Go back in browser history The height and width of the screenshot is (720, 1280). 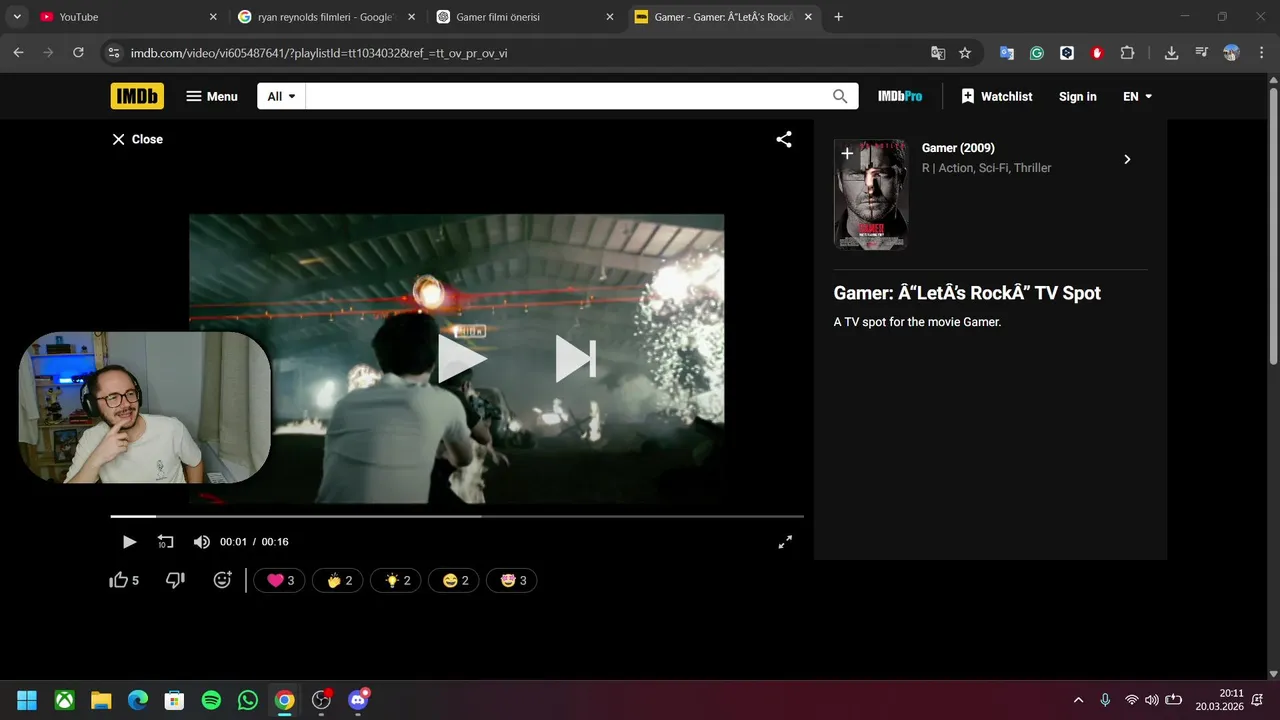[18, 53]
